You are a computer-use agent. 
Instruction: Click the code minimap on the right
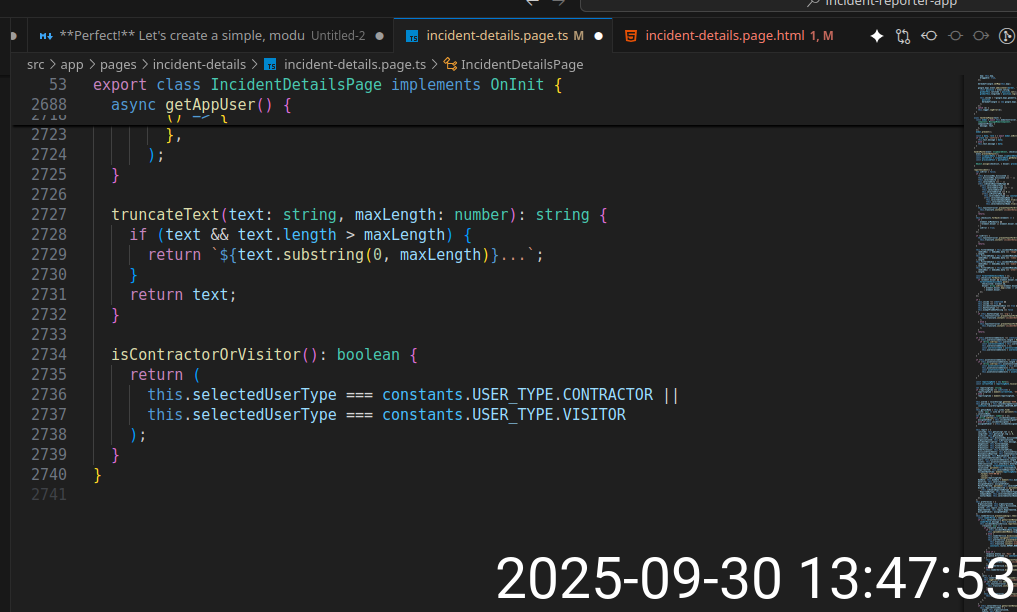[992, 300]
